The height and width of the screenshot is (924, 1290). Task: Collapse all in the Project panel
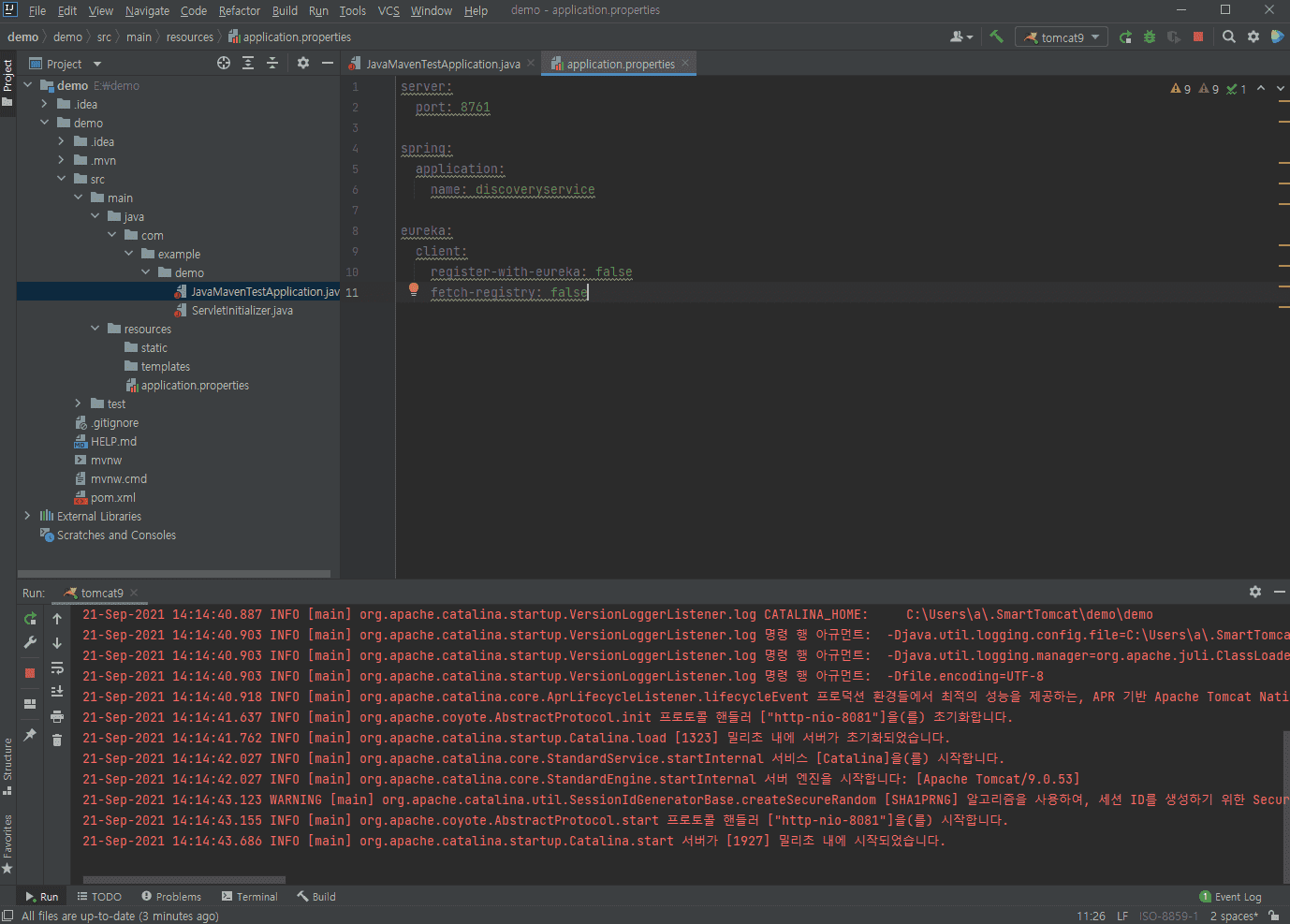tap(272, 63)
